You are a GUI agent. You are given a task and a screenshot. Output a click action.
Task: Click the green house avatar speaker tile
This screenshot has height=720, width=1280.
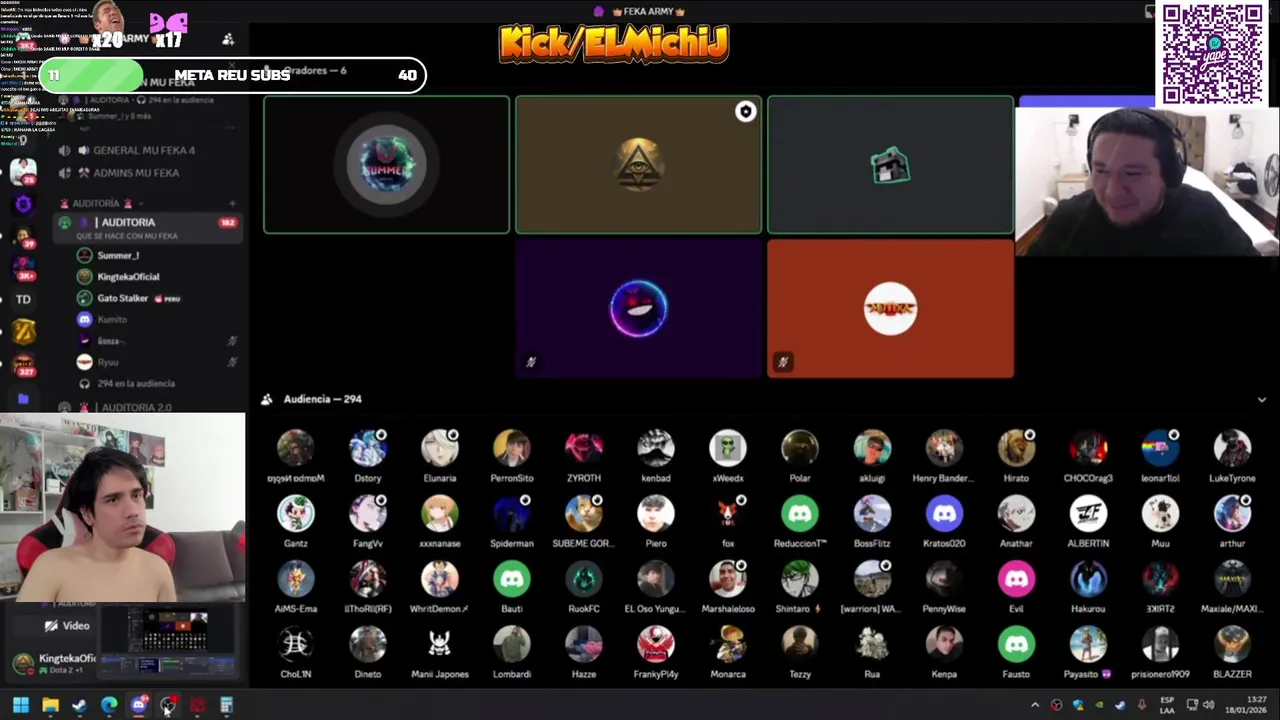pyautogui.click(x=890, y=164)
